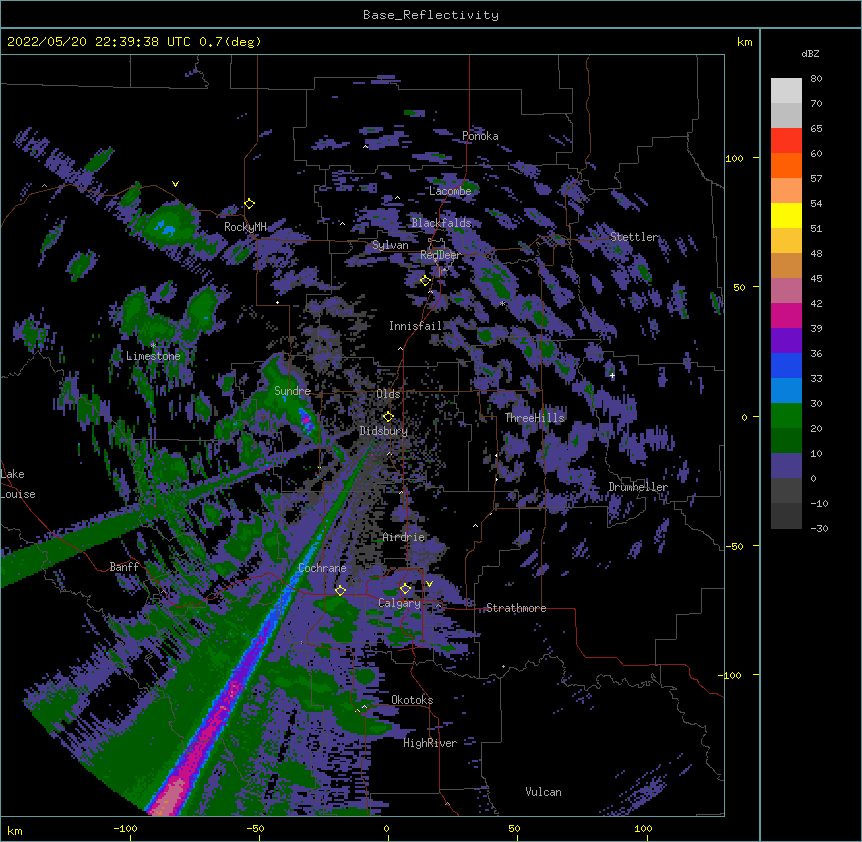Select the Lacombe label on the map

click(x=450, y=191)
